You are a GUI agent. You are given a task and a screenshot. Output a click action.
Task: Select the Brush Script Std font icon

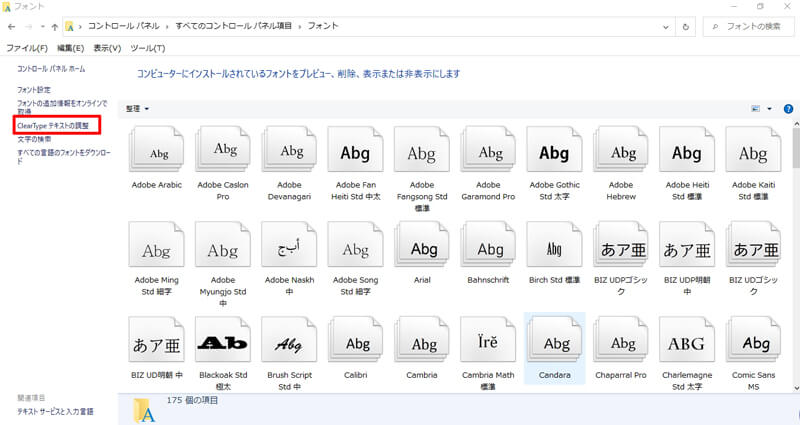click(289, 340)
